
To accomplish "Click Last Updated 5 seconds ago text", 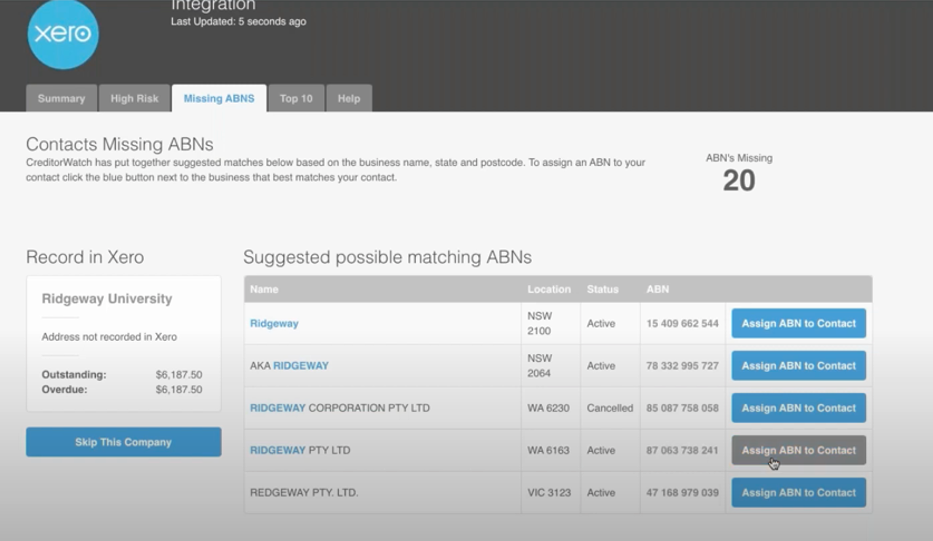I will [239, 21].
